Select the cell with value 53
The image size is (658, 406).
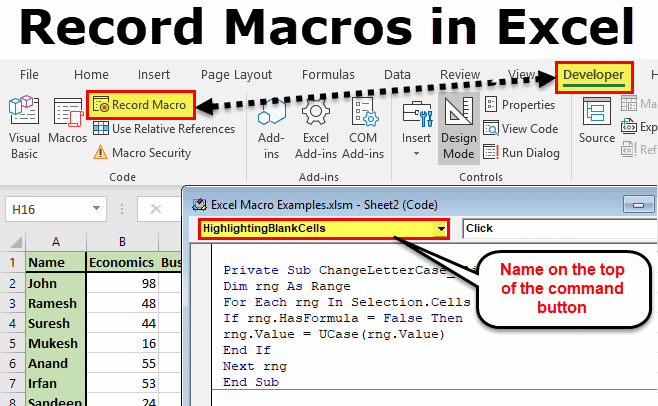pyautogui.click(x=122, y=383)
